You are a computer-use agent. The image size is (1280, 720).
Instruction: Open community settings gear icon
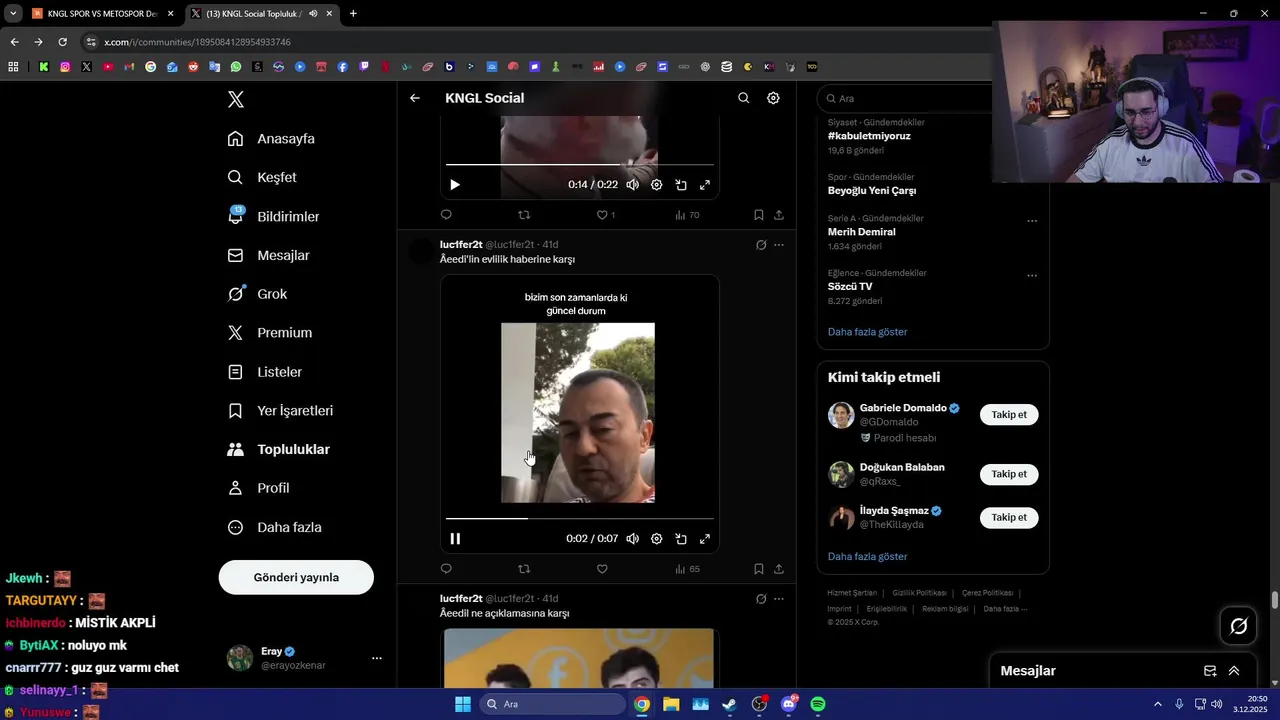click(x=773, y=98)
